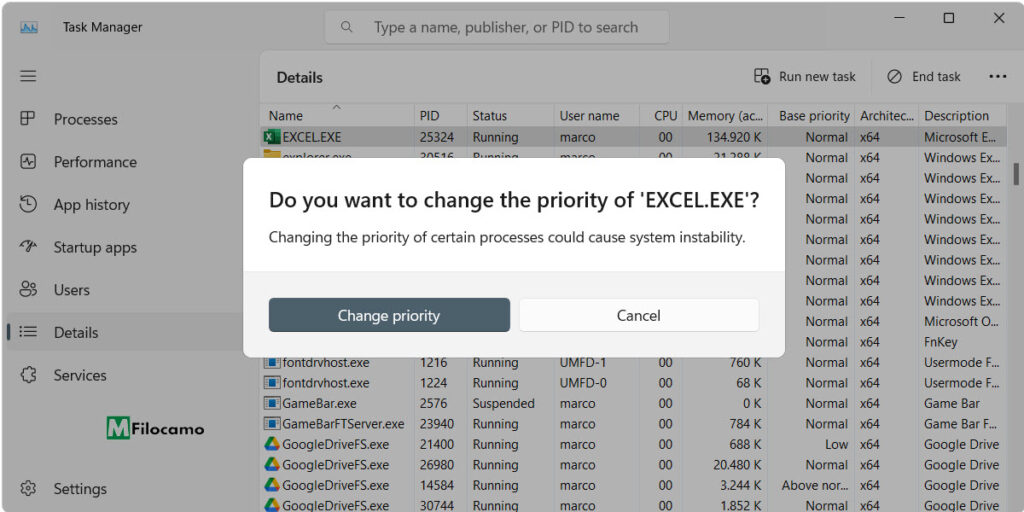The width and height of the screenshot is (1024, 512).
Task: Click the Task Manager app icon
Action: [x=29, y=27]
